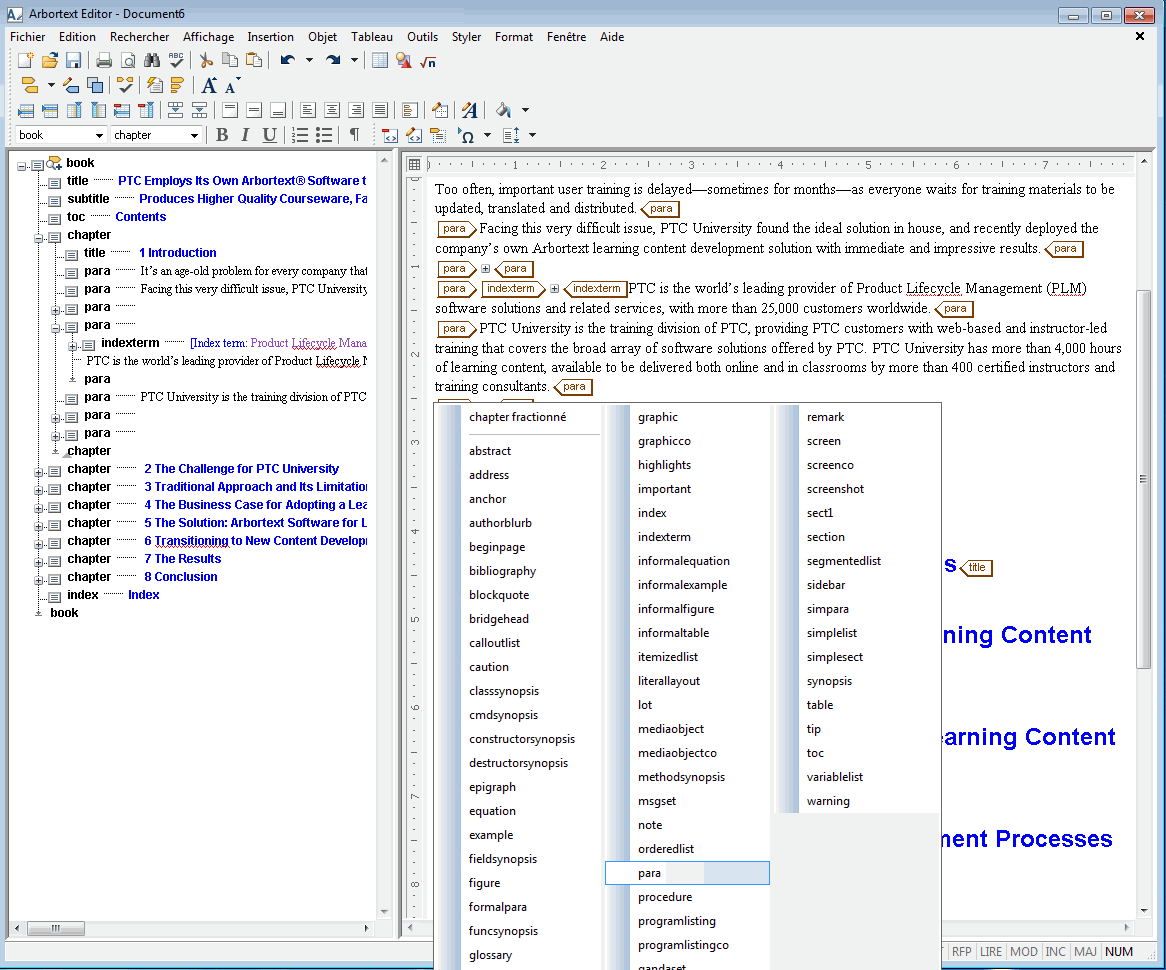This screenshot has height=970, width=1166.
Task: Run the ABC spell check icon
Action: [x=175, y=61]
